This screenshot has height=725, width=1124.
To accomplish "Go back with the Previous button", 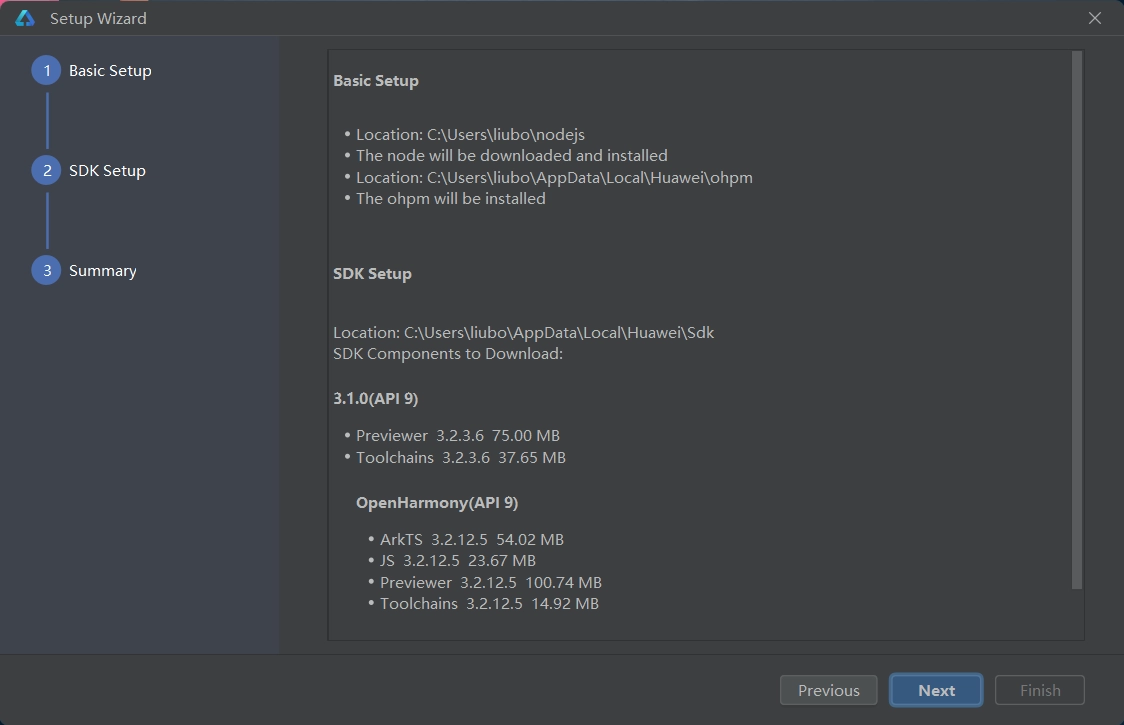I will tap(828, 690).
